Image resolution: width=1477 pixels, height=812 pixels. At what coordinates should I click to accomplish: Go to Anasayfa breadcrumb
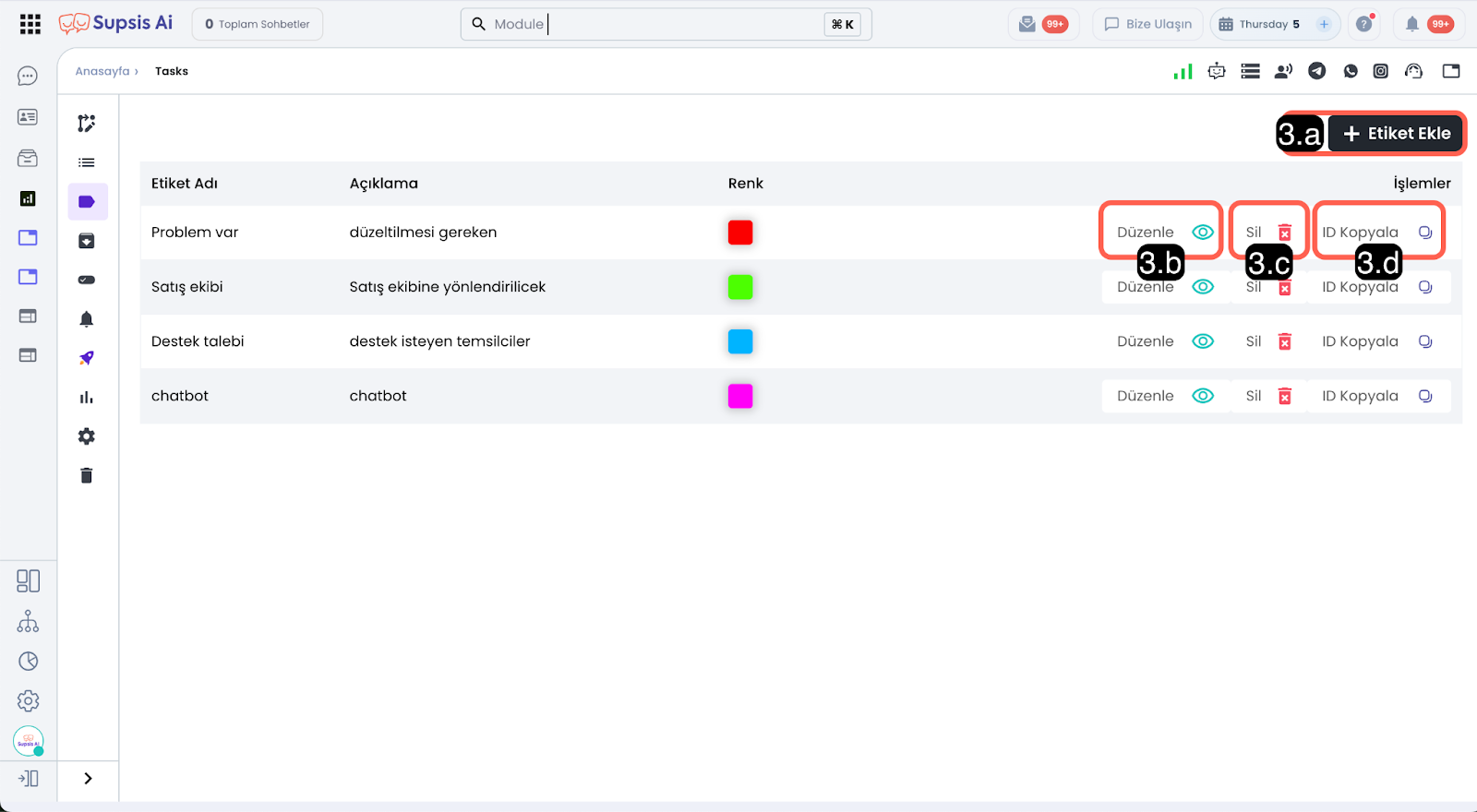102,71
